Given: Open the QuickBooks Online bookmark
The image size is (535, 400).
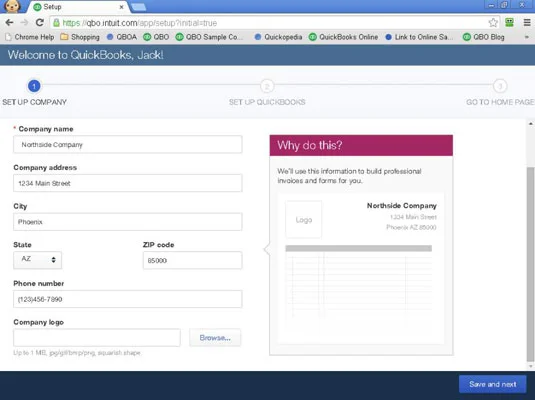Looking at the screenshot, I should (344, 37).
